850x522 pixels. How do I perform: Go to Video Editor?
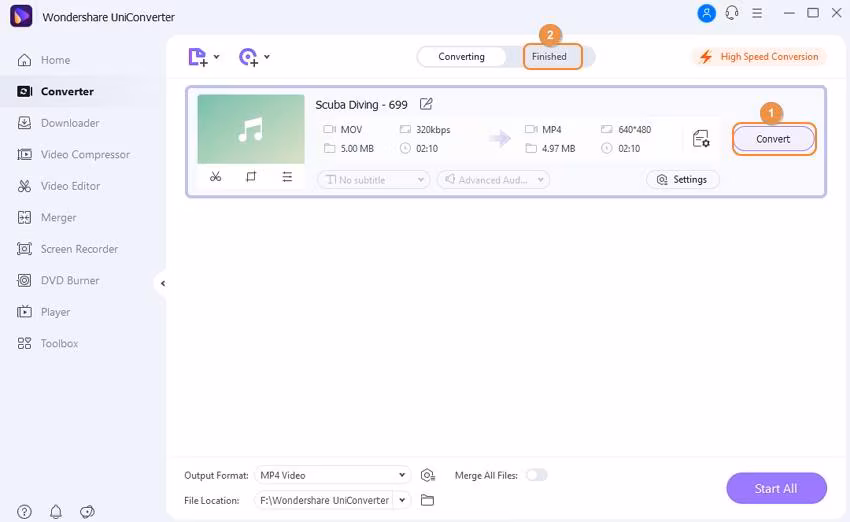coord(58,186)
